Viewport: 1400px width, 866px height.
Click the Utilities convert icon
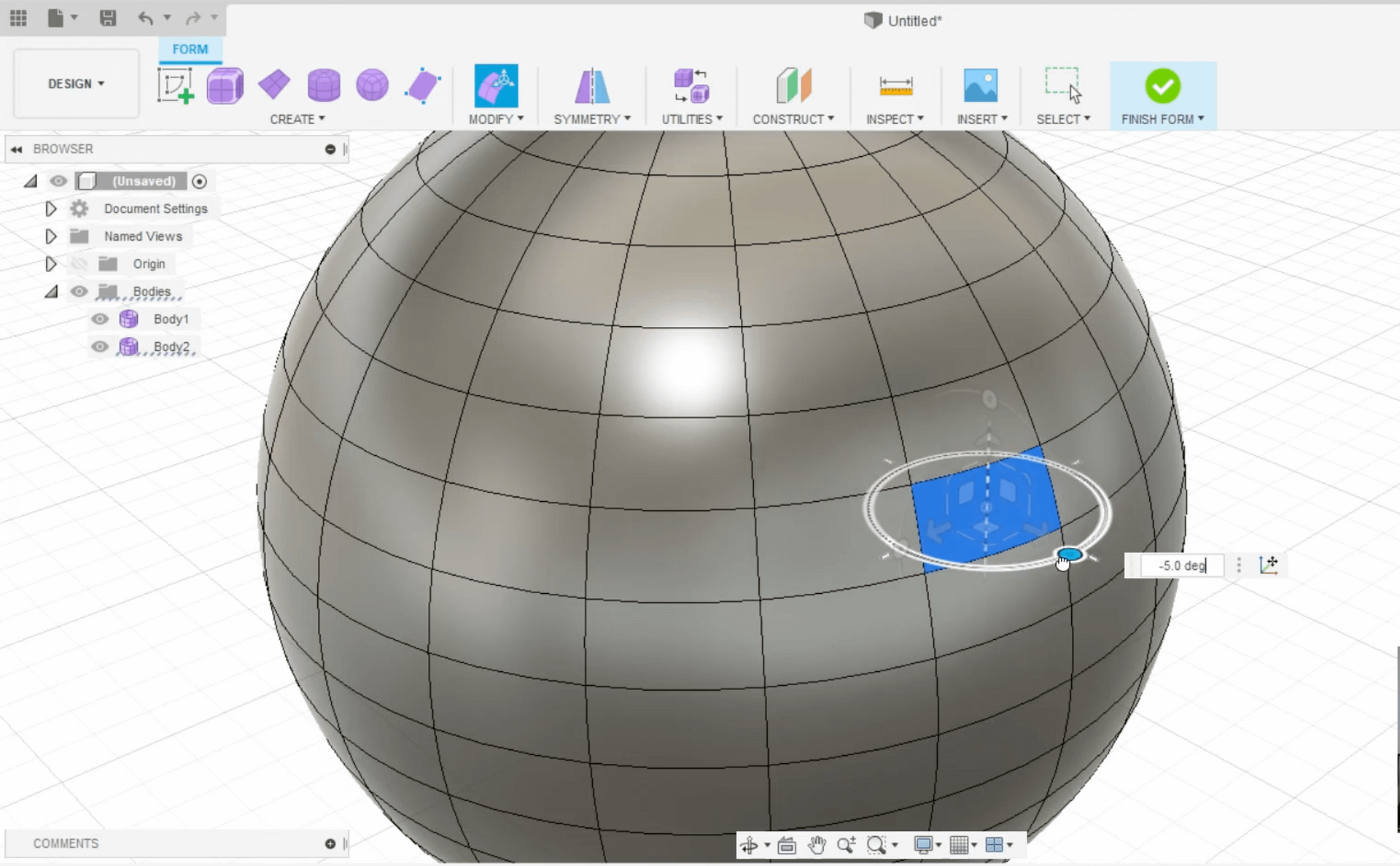click(691, 85)
